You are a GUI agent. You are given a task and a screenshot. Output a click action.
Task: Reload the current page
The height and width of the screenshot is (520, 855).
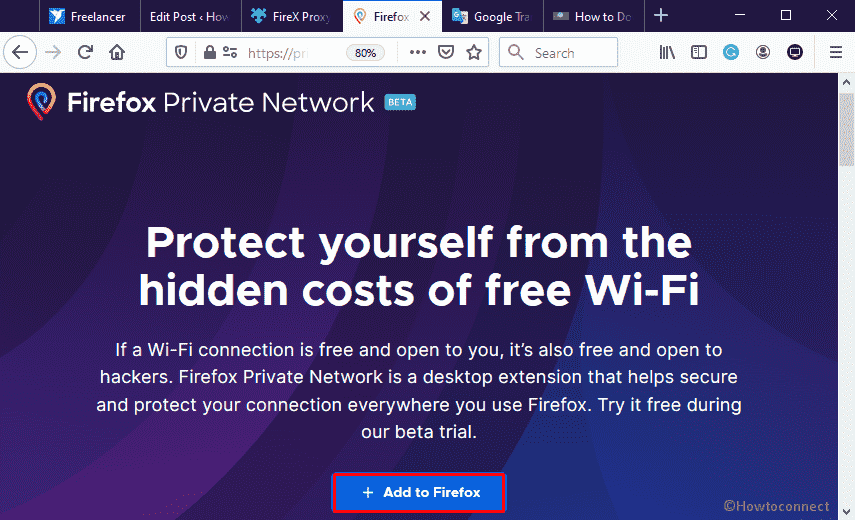point(85,52)
